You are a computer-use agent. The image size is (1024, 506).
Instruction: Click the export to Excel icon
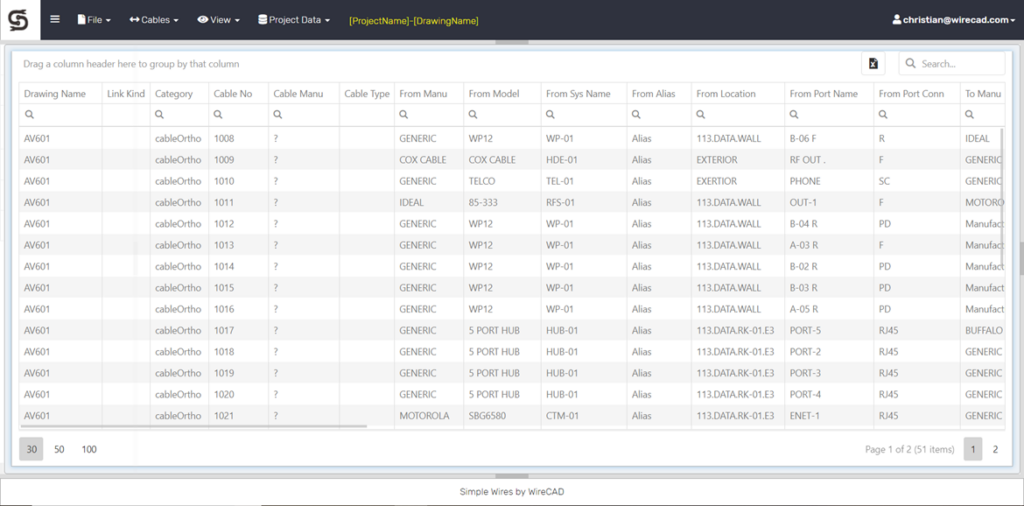[873, 64]
